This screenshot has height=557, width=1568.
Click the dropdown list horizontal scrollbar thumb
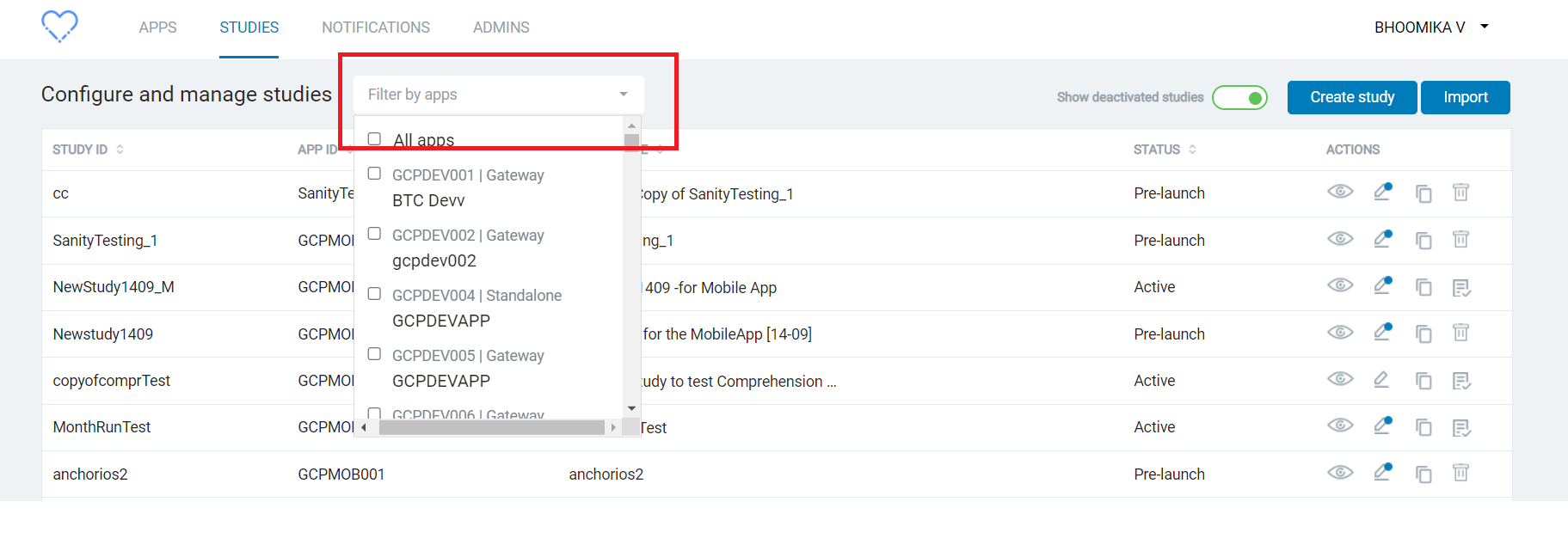coord(492,427)
